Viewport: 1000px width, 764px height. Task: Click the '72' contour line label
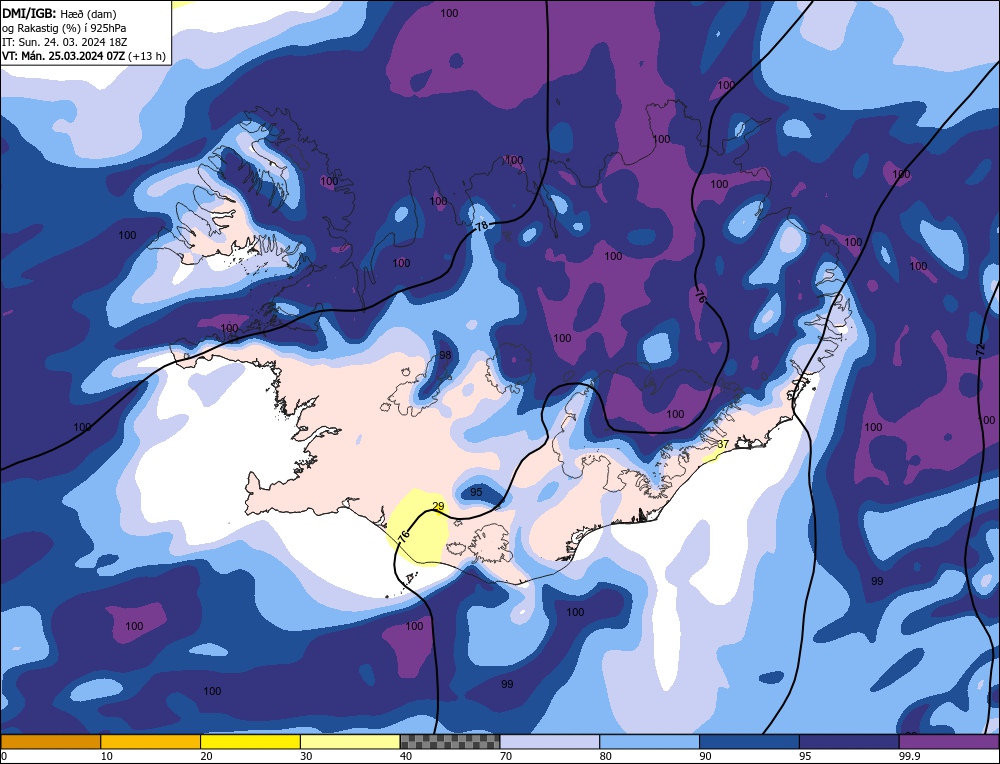(981, 349)
